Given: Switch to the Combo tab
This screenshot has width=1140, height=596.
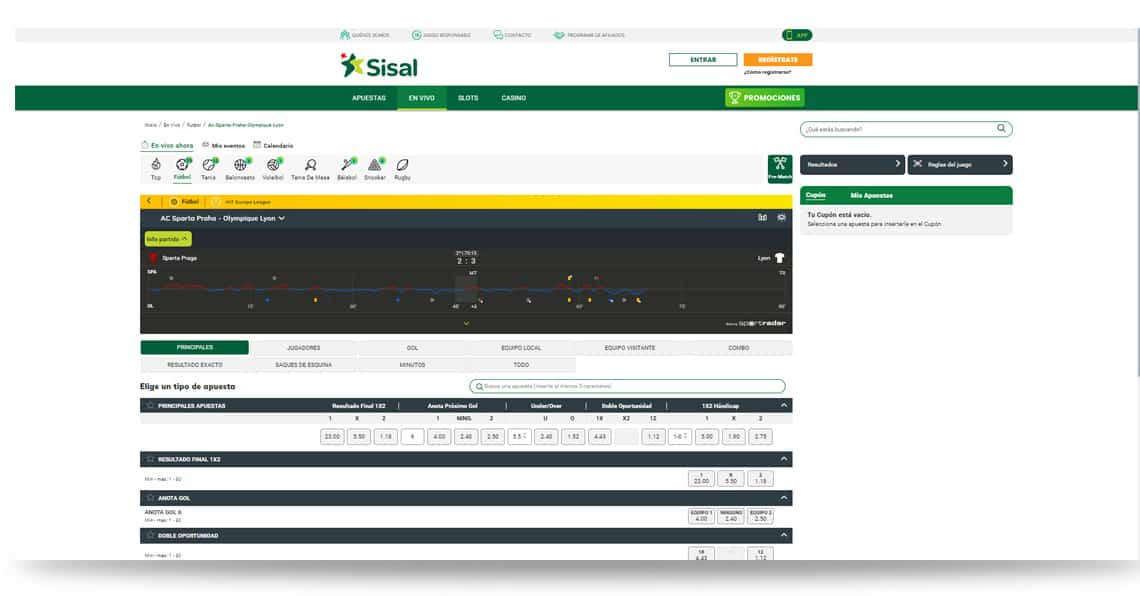Looking at the screenshot, I should click(739, 347).
